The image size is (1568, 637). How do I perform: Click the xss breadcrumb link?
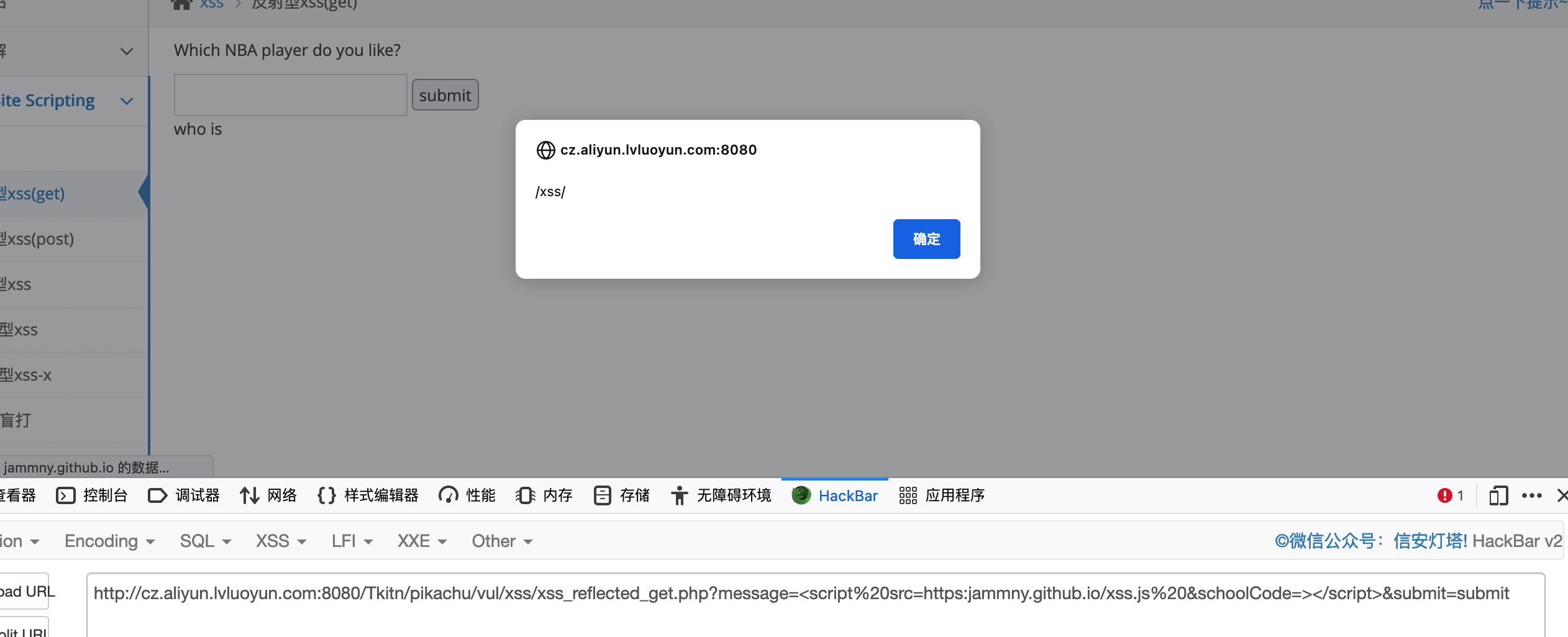pos(211,5)
